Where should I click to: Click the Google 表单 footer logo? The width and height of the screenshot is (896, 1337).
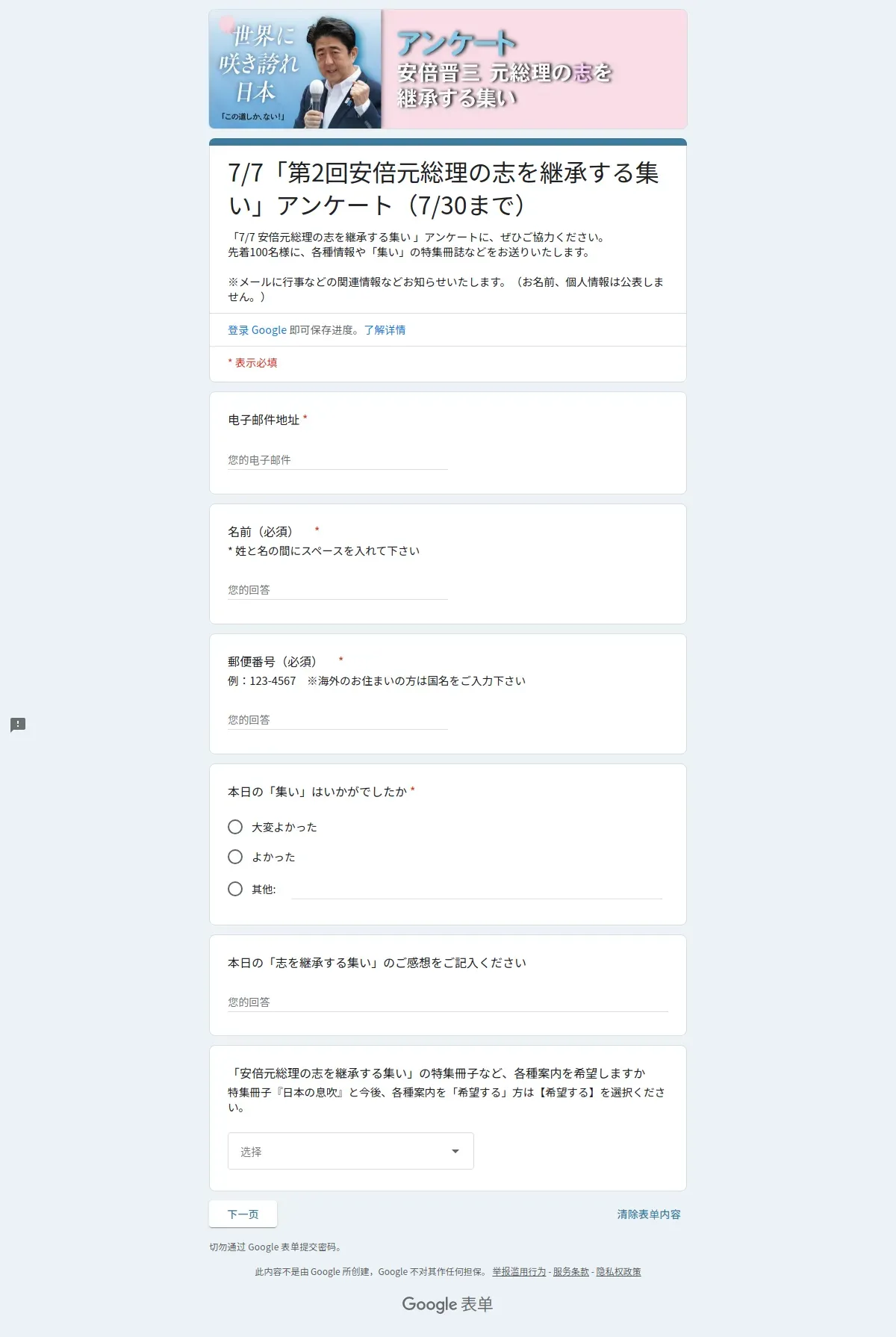[447, 1304]
